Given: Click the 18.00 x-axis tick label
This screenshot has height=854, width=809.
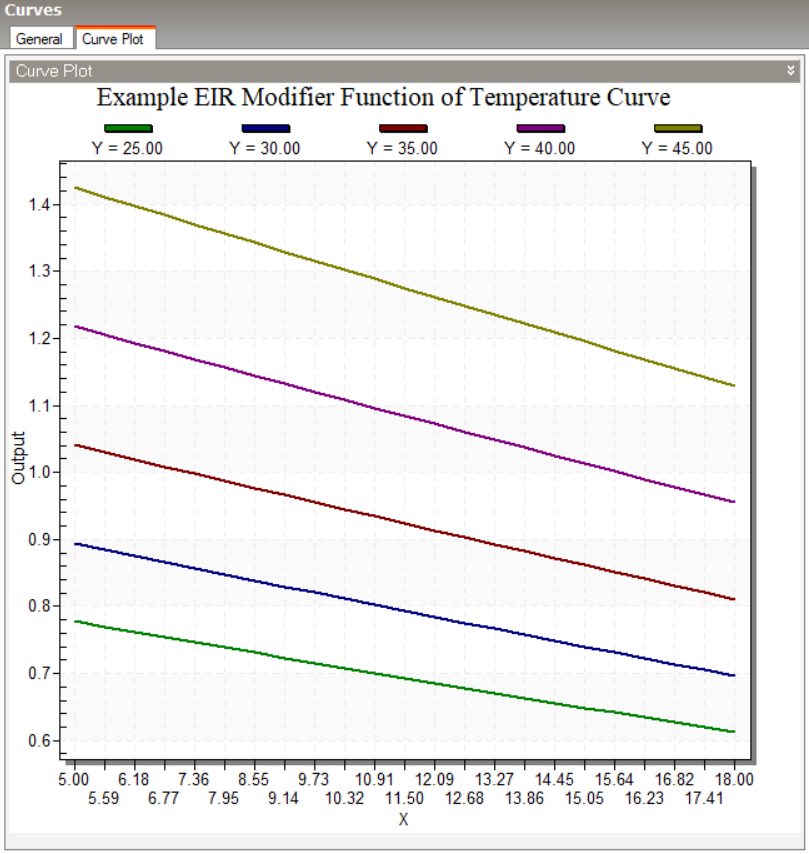Looking at the screenshot, I should (x=735, y=779).
